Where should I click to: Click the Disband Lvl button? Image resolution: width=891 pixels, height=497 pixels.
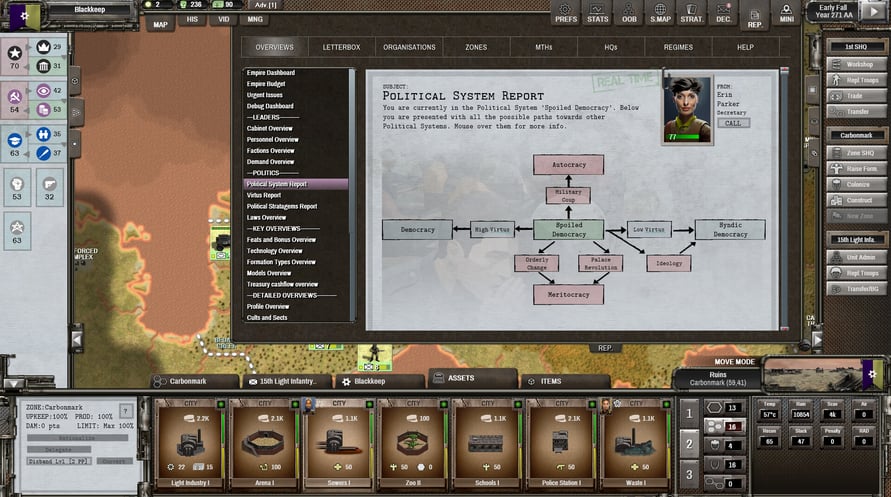pyautogui.click(x=59, y=461)
